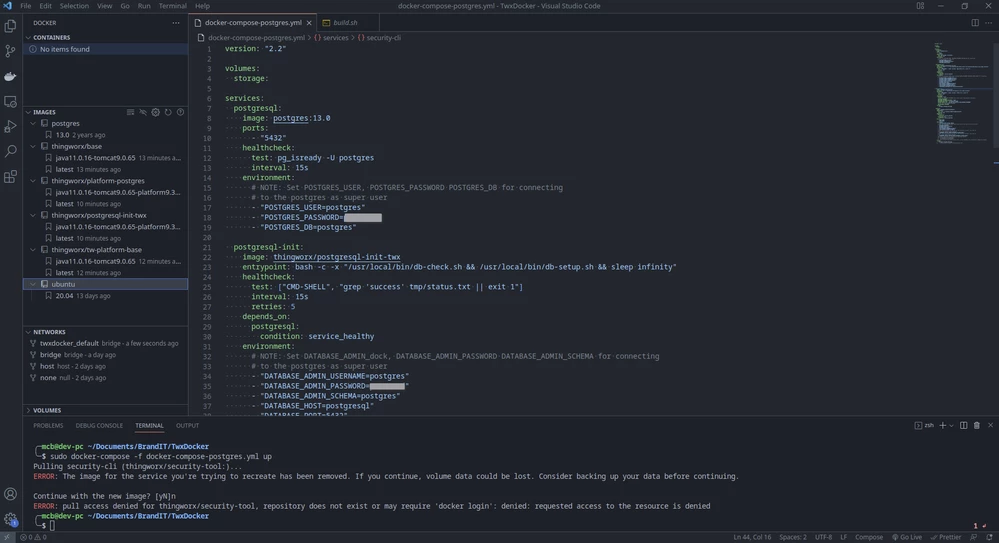Open Ln 44, Col 16 go-to-line
999x543 pixels.
[752, 537]
